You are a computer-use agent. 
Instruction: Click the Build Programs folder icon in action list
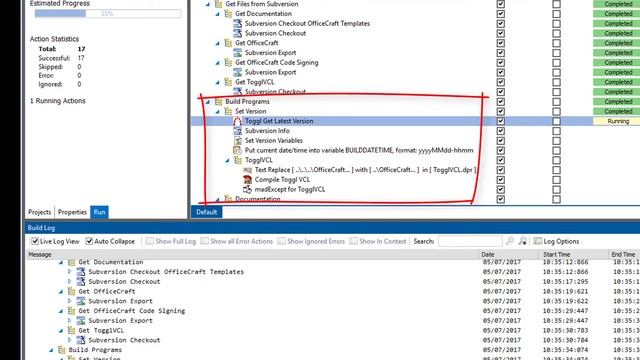[x=218, y=102]
